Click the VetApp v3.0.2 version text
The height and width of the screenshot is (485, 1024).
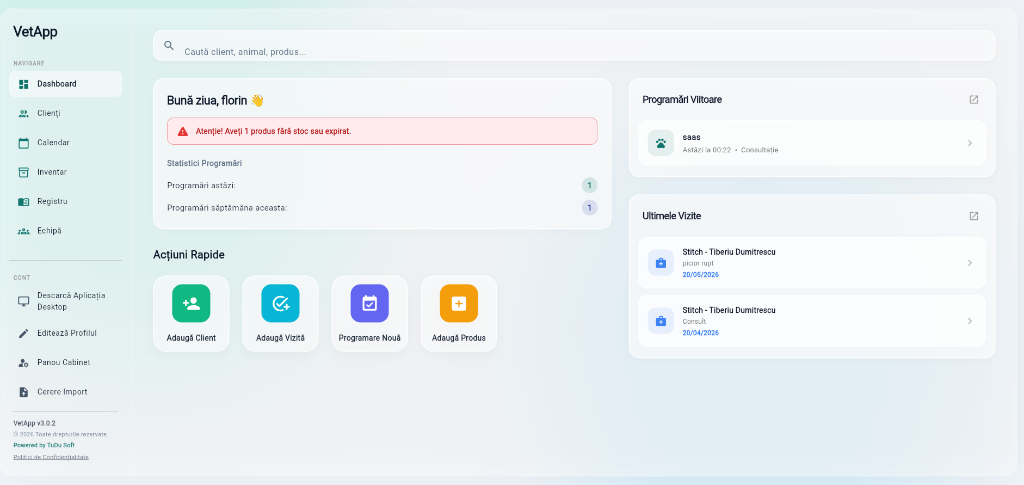[35, 423]
